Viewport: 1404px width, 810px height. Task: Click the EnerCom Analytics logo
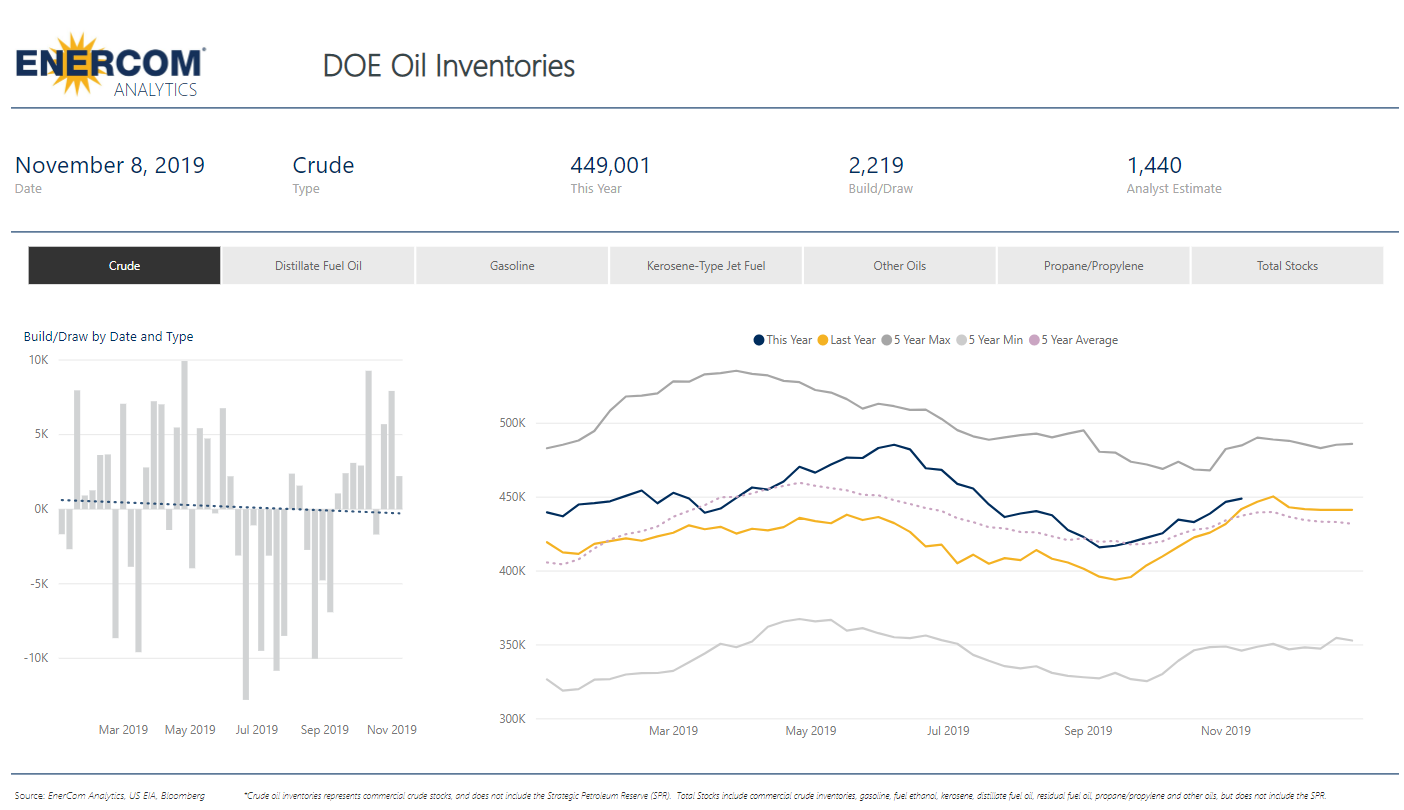110,65
